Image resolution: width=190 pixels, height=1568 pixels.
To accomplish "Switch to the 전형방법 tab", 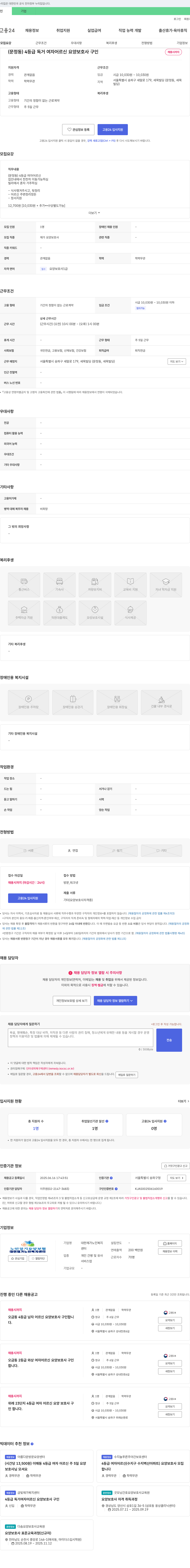I will [x=147, y=43].
